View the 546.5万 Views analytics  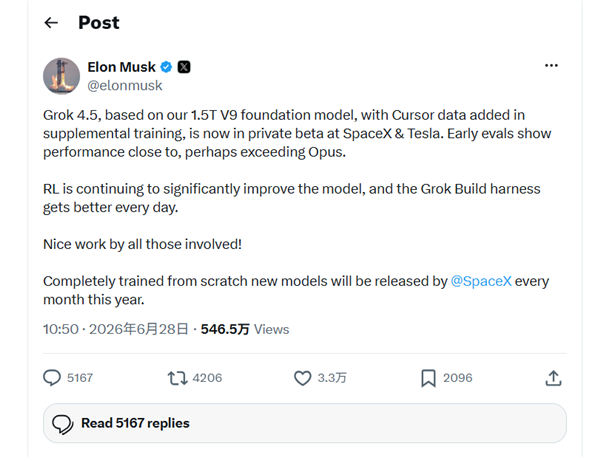tap(245, 329)
